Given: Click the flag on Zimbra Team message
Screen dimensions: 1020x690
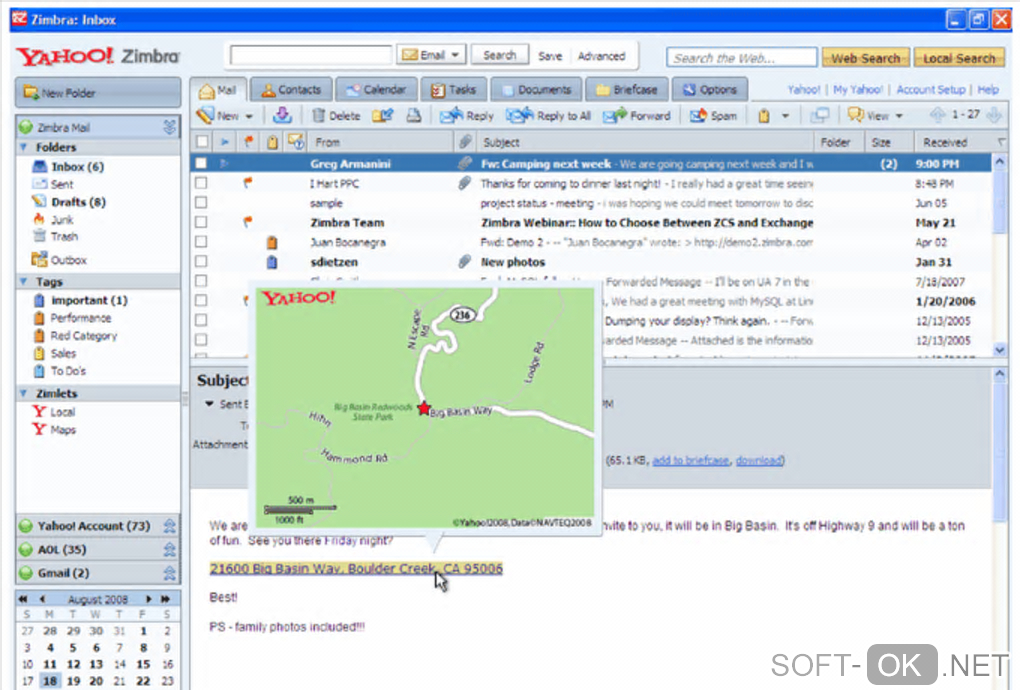Looking at the screenshot, I should (247, 222).
